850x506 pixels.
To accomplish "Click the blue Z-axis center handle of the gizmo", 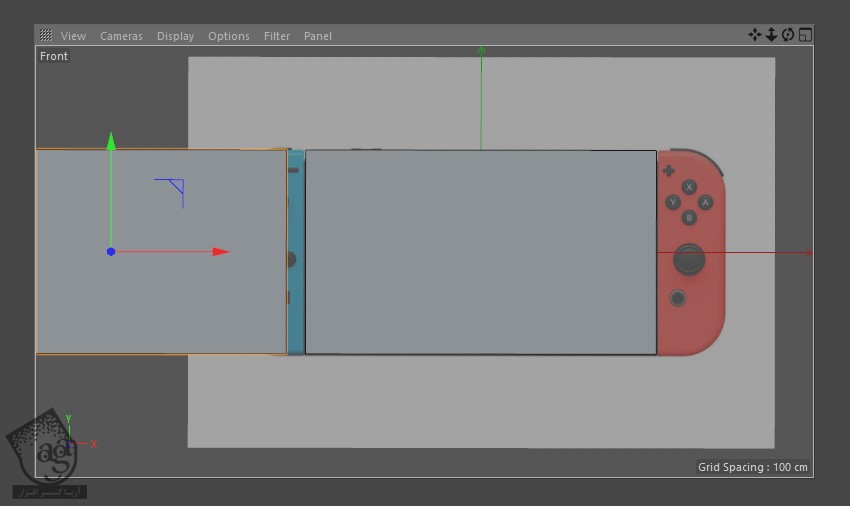I will (111, 252).
